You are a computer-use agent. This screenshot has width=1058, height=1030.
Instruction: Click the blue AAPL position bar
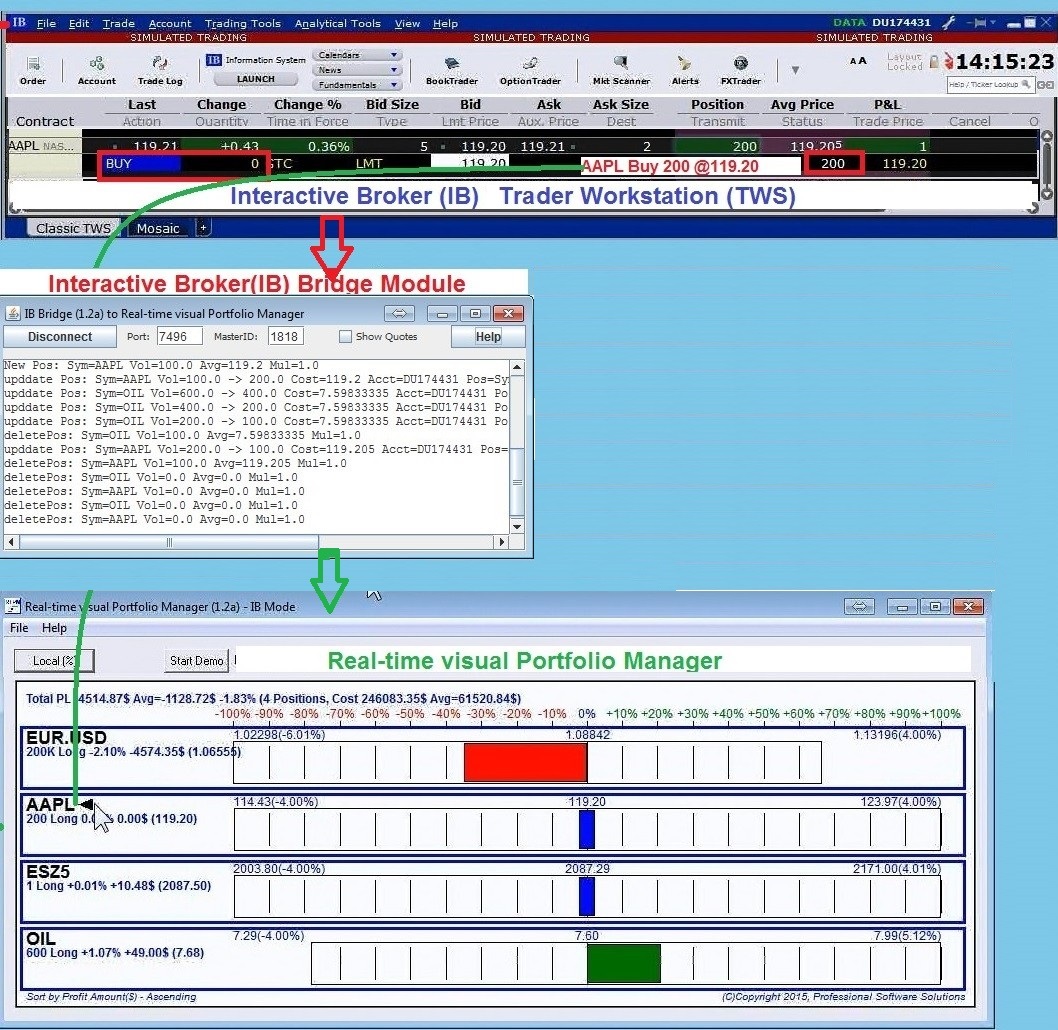coord(587,830)
